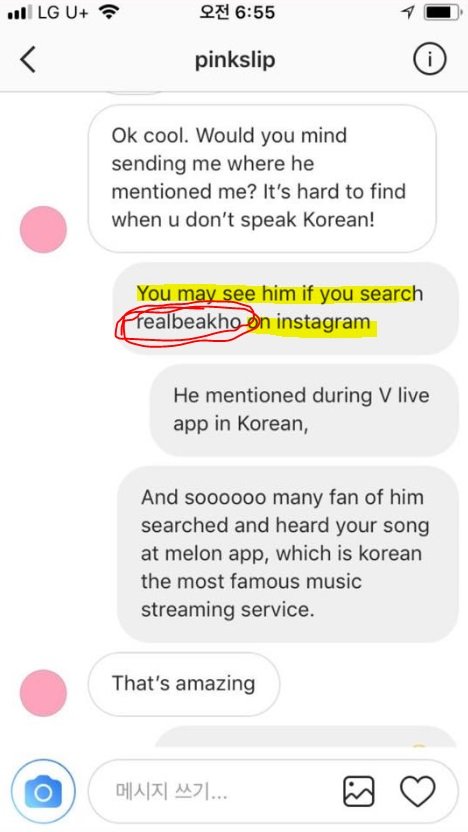Tap the pink avatar beside That's amazing
This screenshot has height=832, width=468.
[x=43, y=692]
